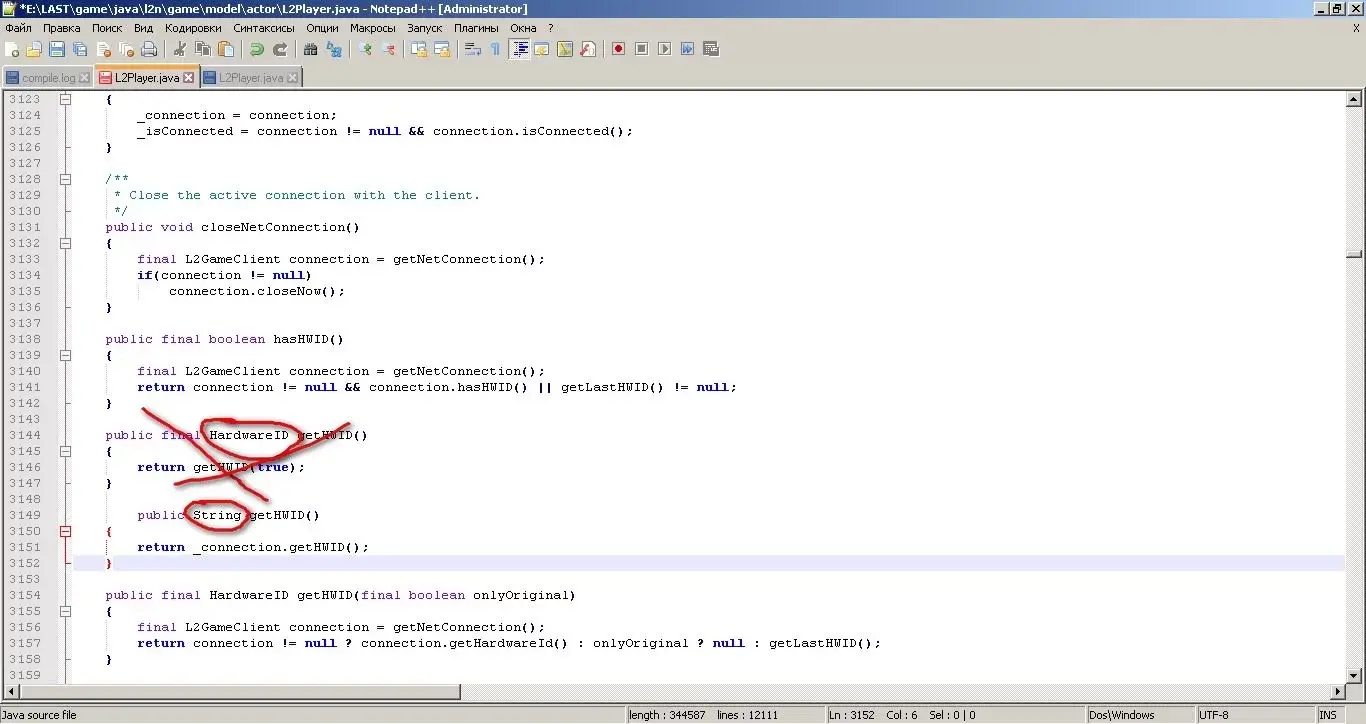Screen dimensions: 1366x724
Task: Toggle INS mode in the status bar
Action: [x=1327, y=715]
